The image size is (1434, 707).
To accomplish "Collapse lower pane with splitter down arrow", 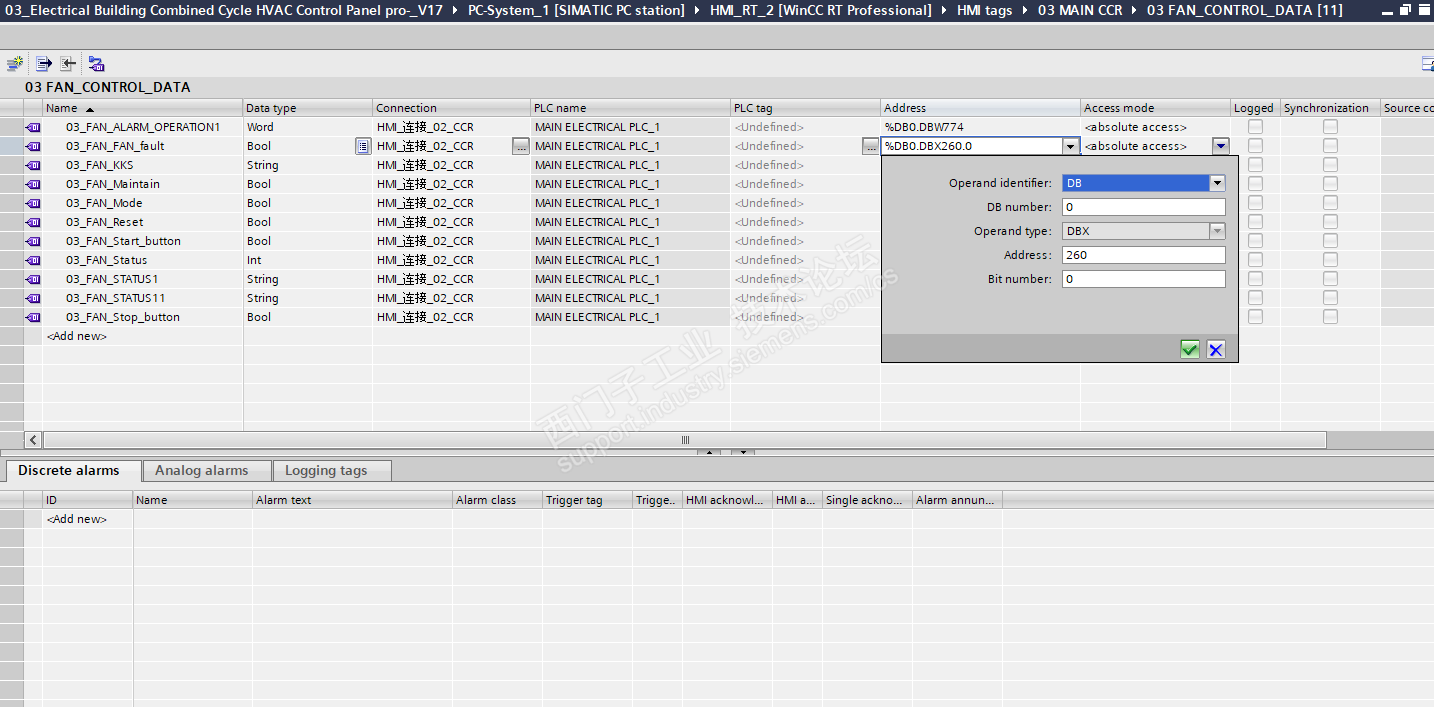I will pyautogui.click(x=742, y=452).
